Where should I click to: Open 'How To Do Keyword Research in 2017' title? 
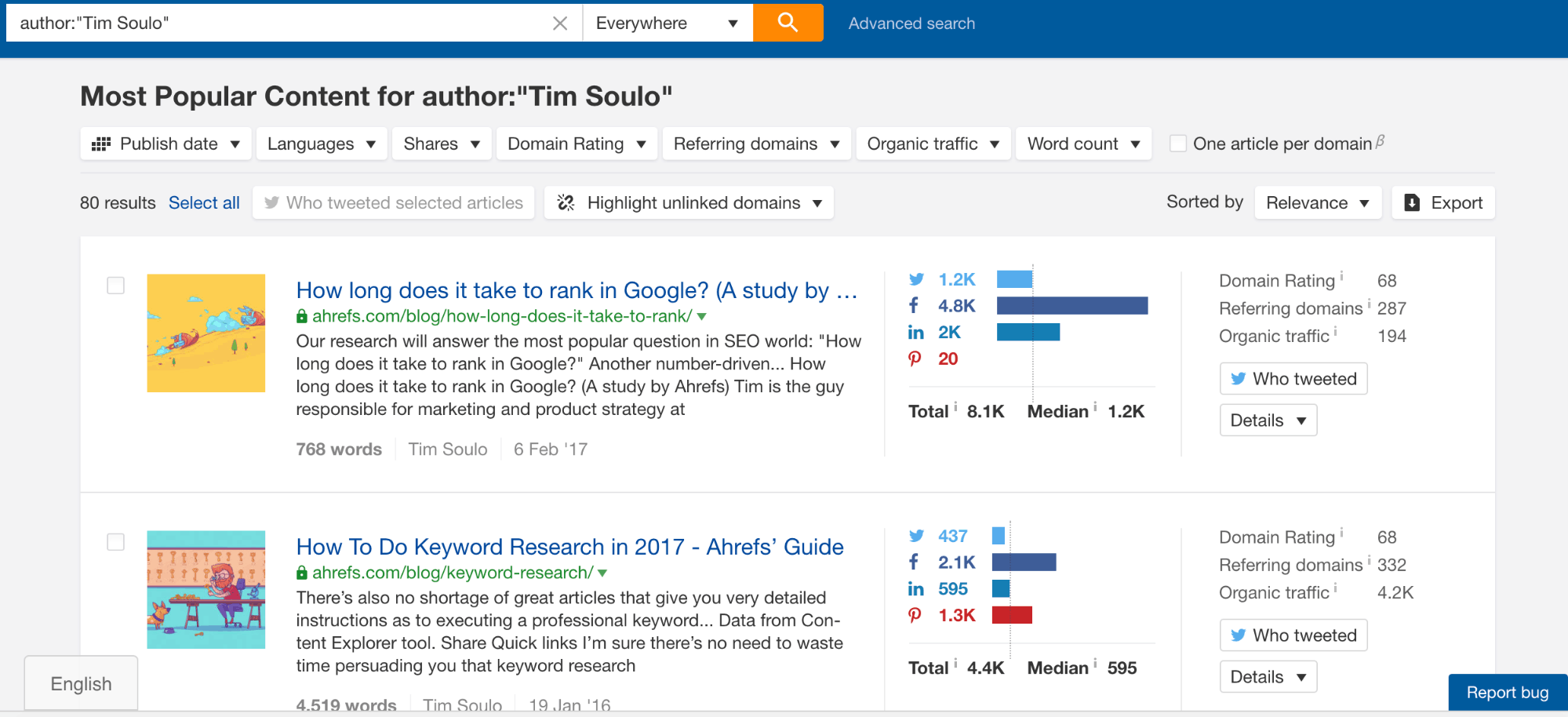pyautogui.click(x=569, y=547)
